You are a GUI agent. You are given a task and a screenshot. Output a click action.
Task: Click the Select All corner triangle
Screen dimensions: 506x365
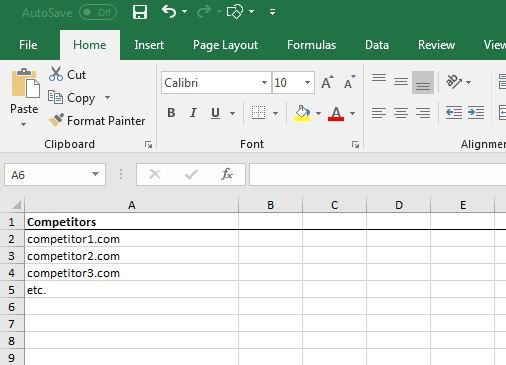16,205
